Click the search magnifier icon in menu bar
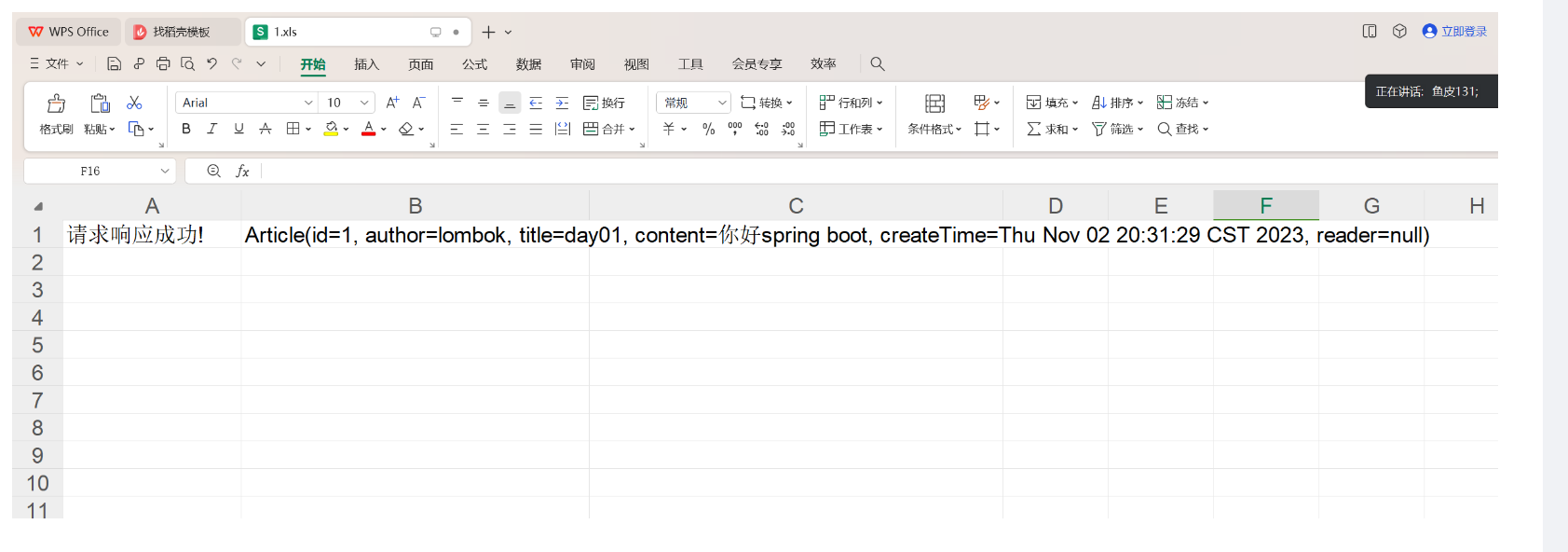 click(x=877, y=63)
